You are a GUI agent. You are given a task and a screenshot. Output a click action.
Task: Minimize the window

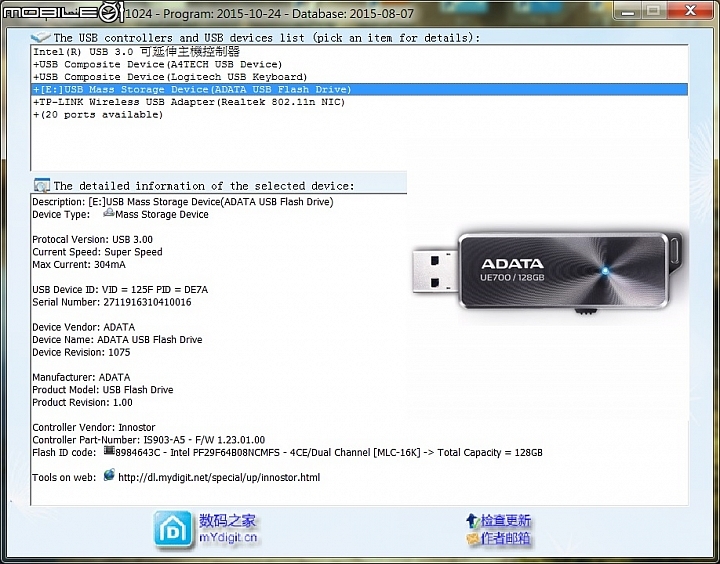pyautogui.click(x=628, y=11)
